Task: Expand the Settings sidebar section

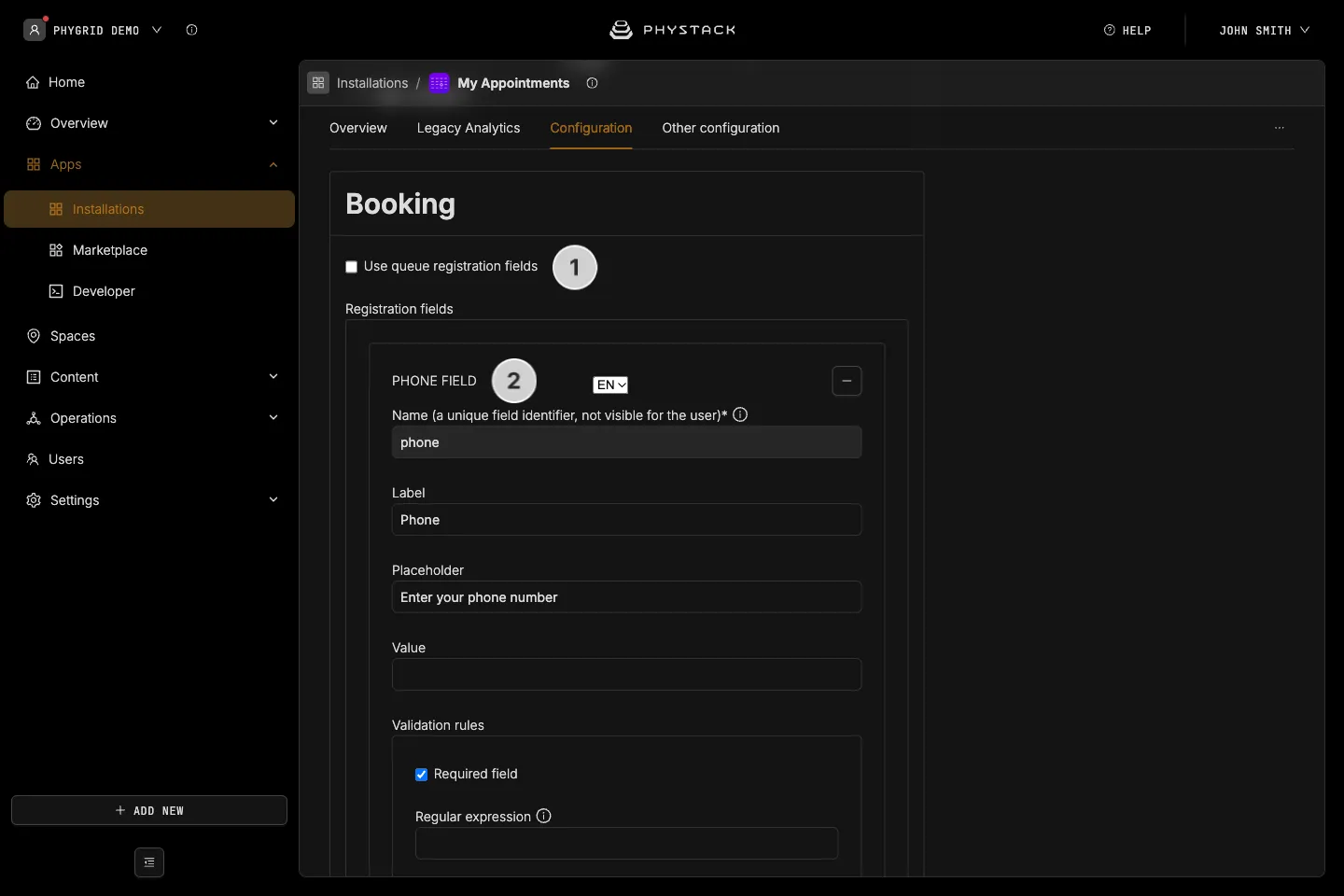Action: pyautogui.click(x=273, y=500)
